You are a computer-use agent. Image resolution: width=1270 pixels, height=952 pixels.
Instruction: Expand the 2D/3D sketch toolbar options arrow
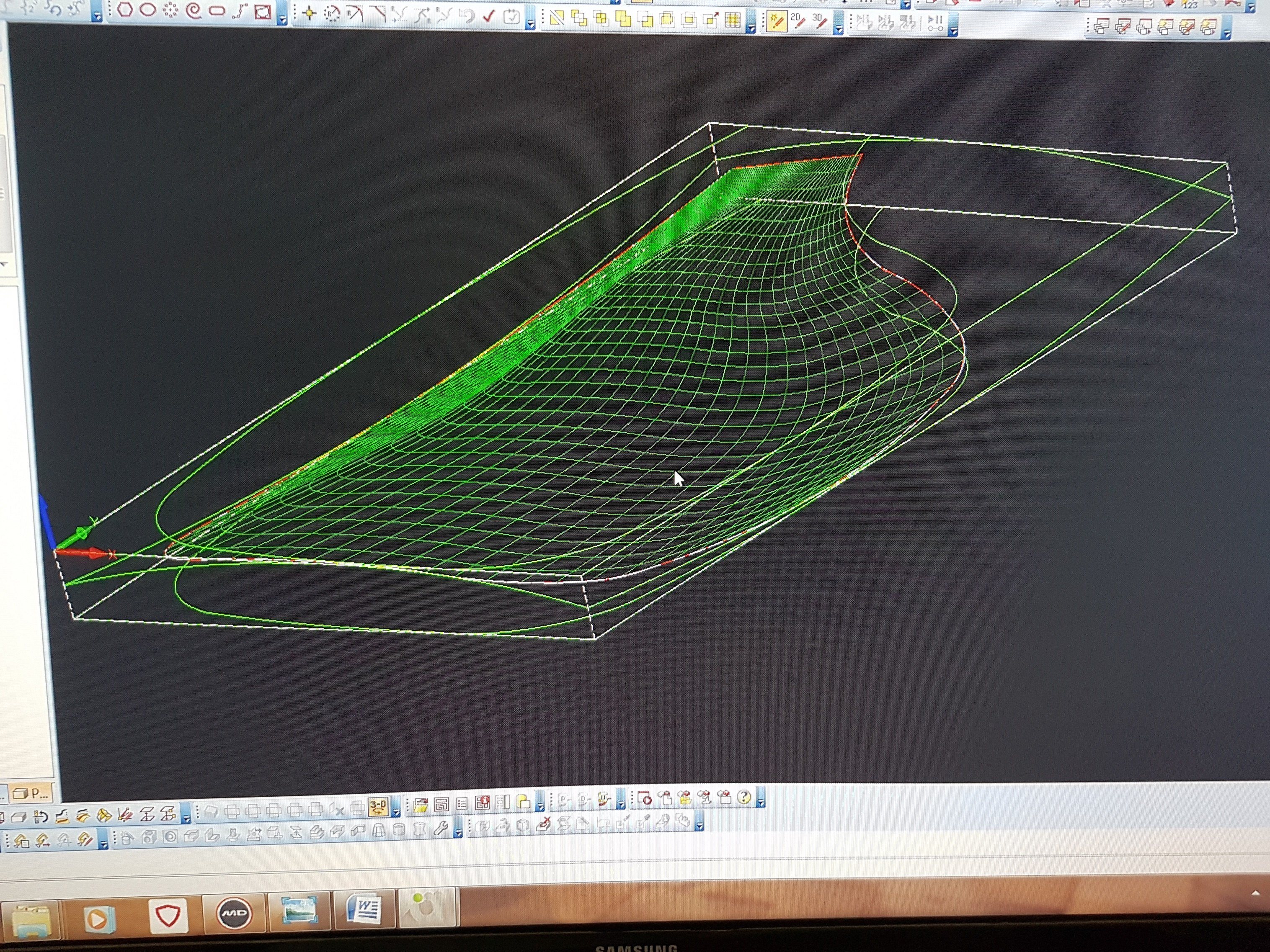coord(838,30)
